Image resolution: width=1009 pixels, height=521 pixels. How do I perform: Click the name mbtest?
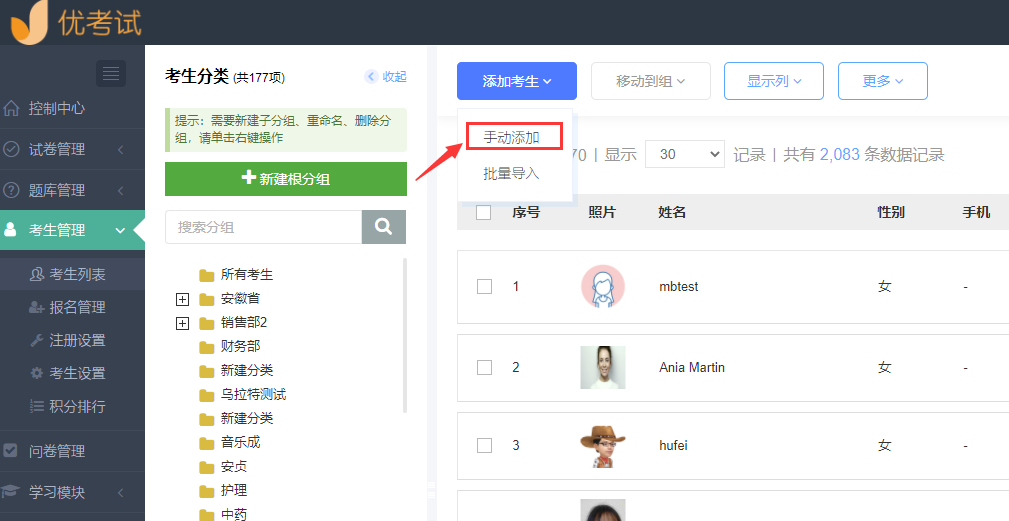(x=679, y=286)
